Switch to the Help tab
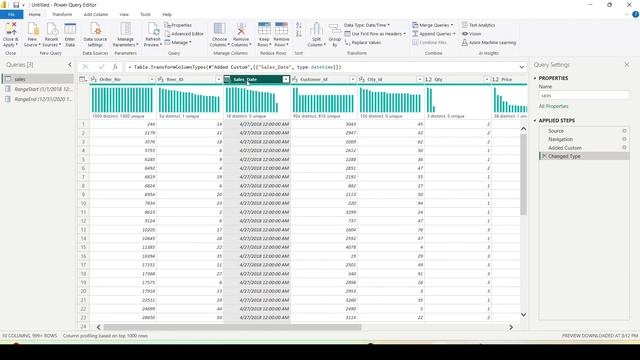 [167, 14]
